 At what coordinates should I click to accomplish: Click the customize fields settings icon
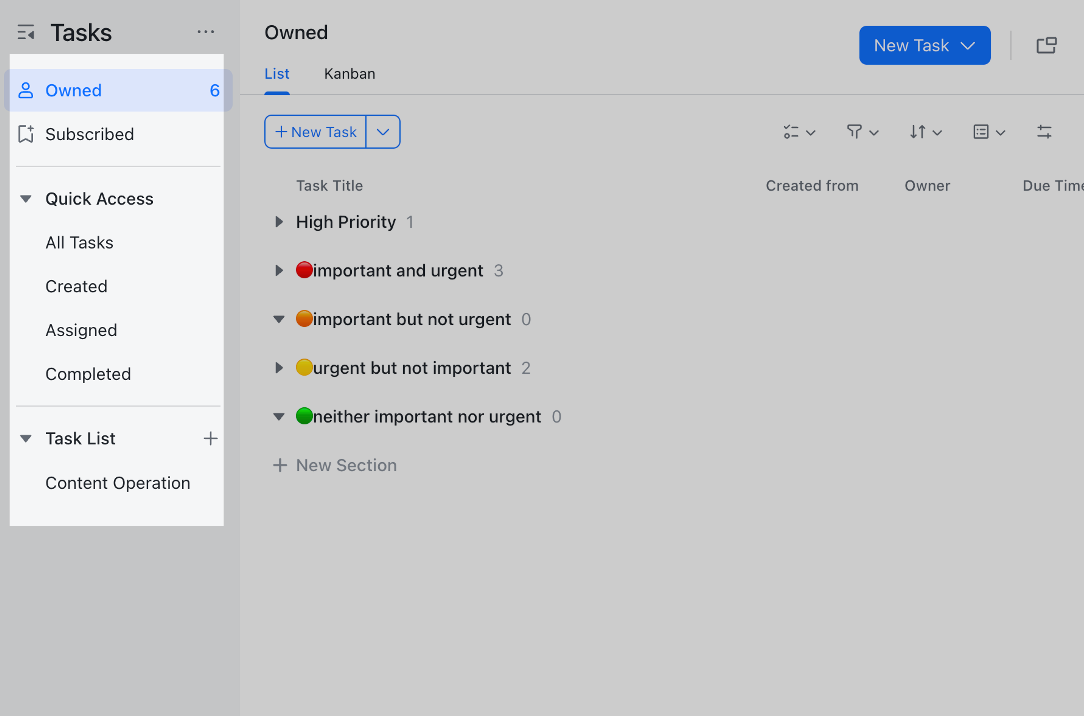1044,131
